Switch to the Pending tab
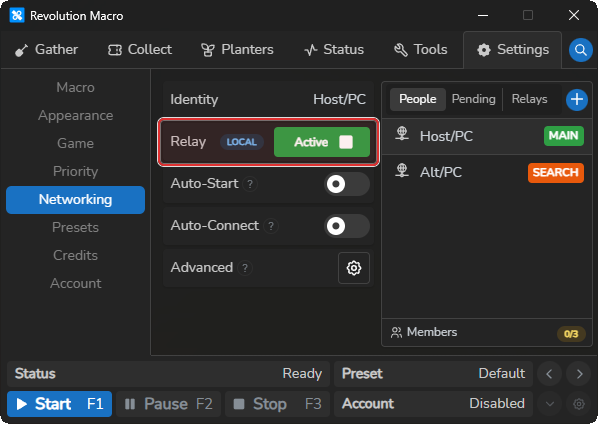This screenshot has width=598, height=424. tap(474, 99)
